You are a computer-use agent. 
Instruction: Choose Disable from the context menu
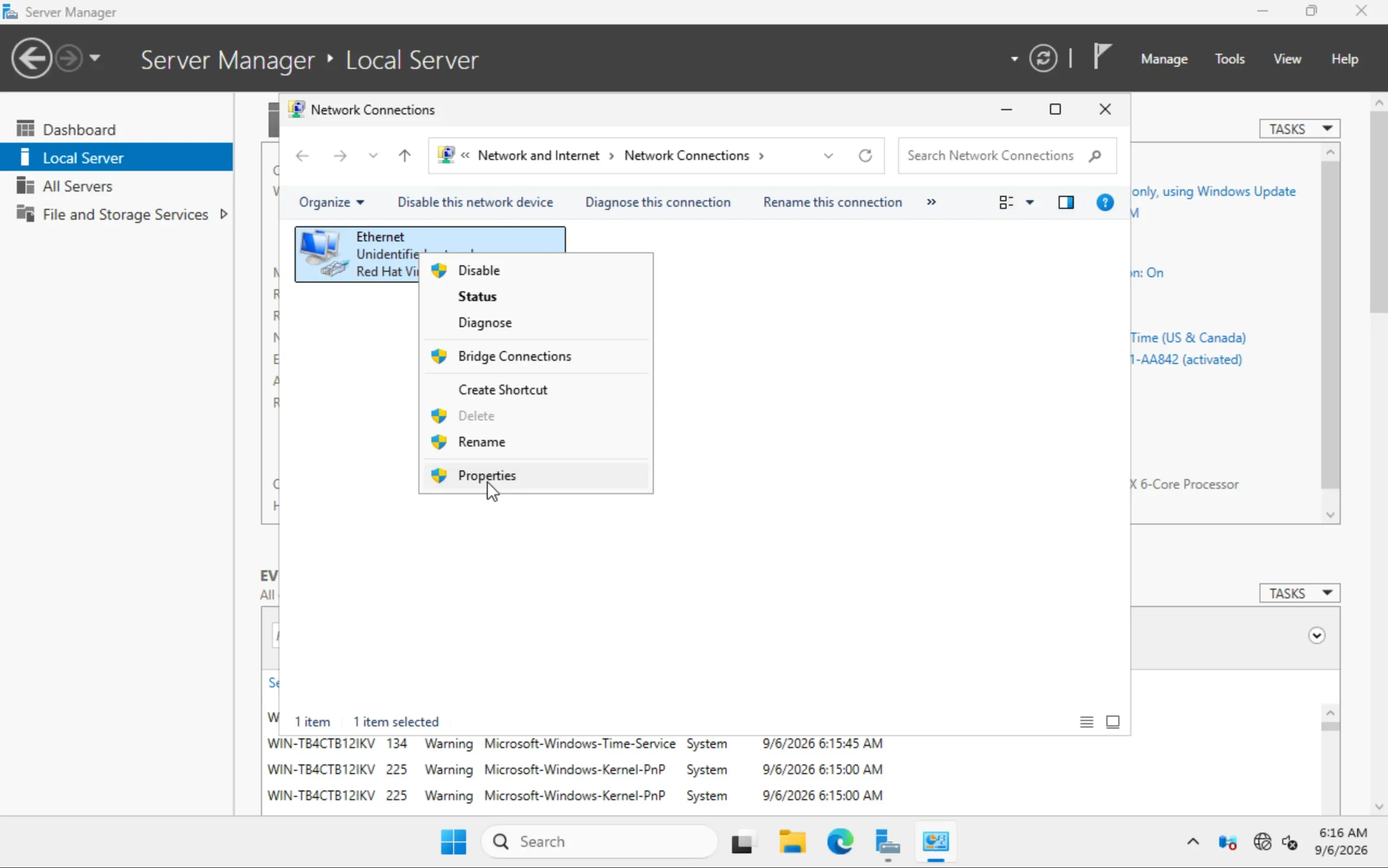coord(536,270)
